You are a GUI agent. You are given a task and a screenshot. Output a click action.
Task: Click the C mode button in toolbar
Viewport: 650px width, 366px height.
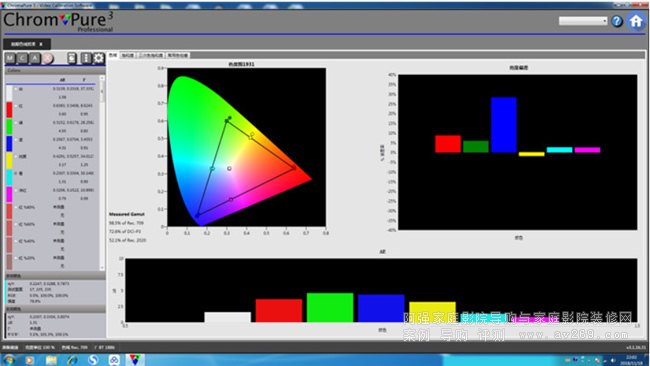tap(22, 58)
